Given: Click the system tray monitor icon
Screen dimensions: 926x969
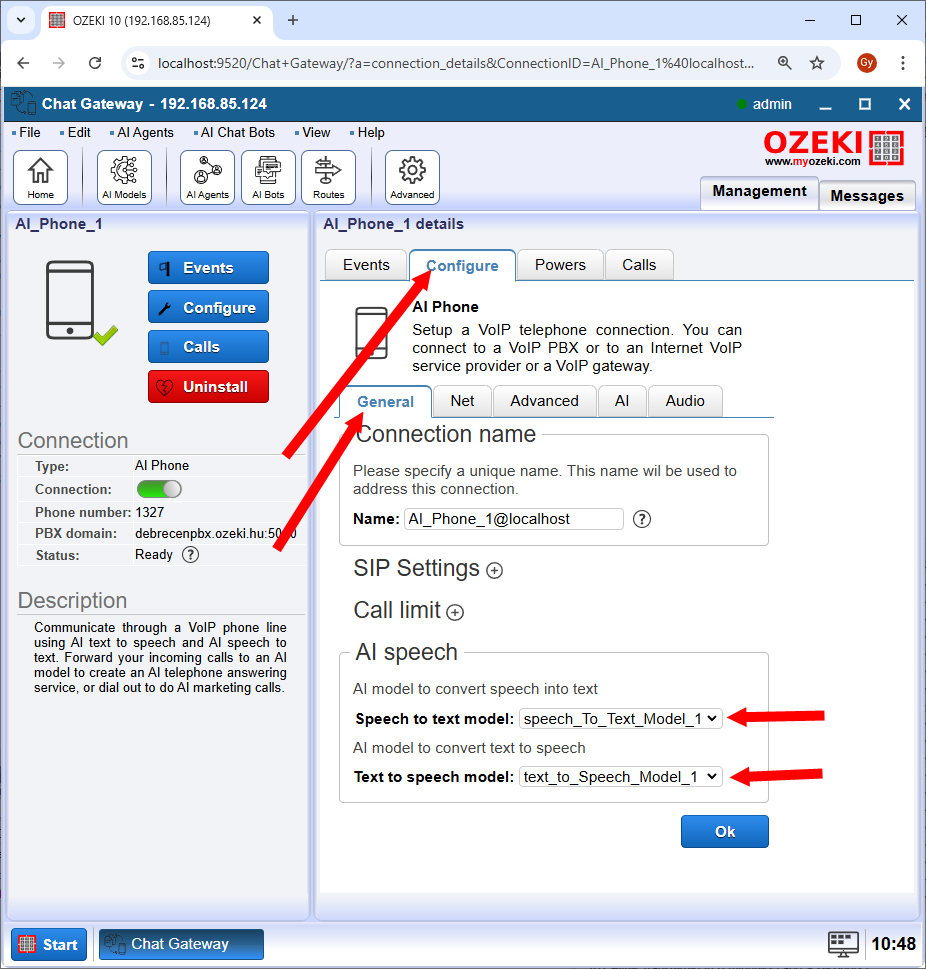Looking at the screenshot, I should coord(843,944).
